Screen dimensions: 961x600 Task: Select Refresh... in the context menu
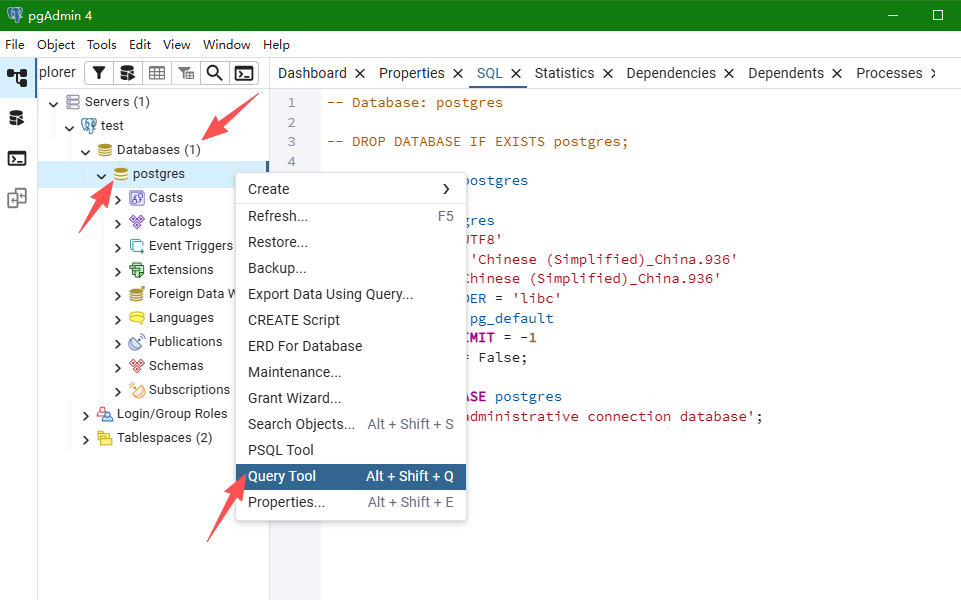click(x=351, y=216)
